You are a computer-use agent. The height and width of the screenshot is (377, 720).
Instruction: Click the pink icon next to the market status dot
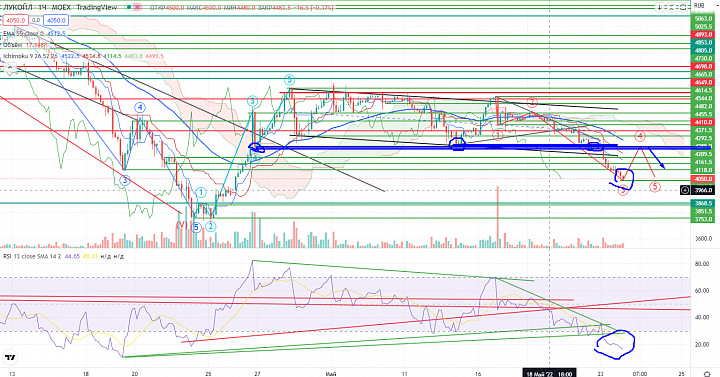(x=137, y=7)
